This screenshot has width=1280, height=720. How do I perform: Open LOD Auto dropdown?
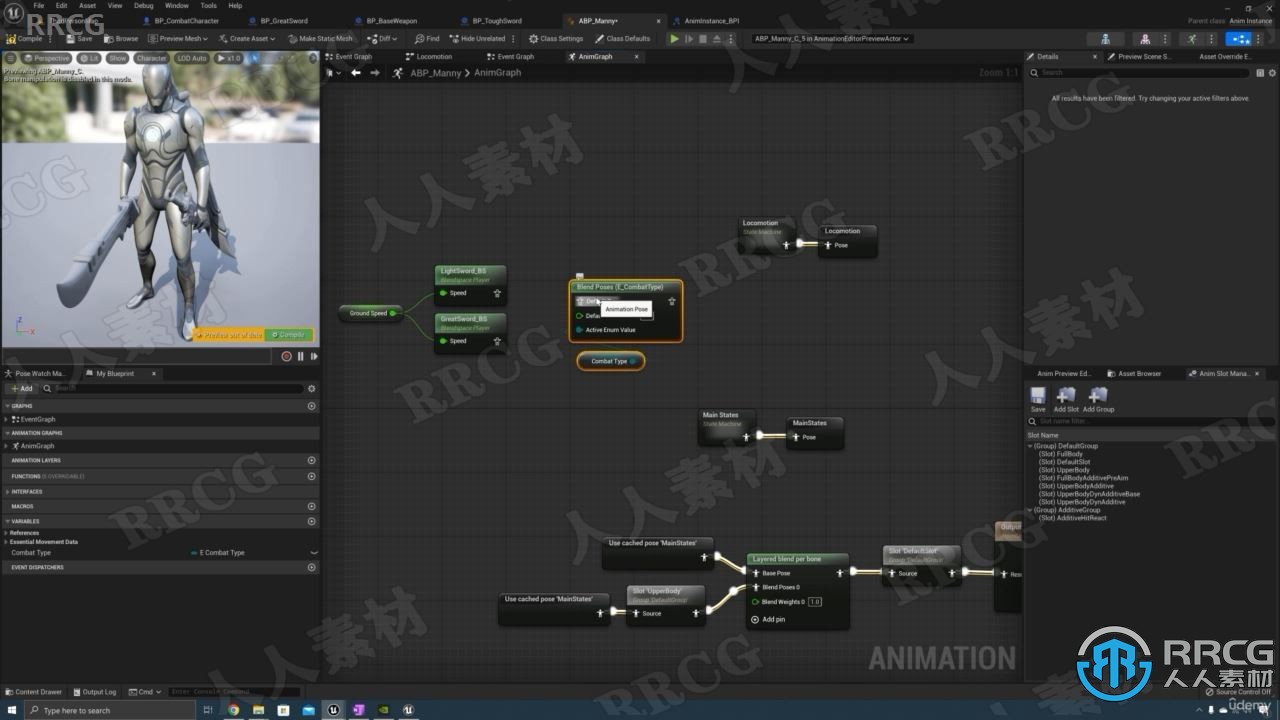point(191,58)
